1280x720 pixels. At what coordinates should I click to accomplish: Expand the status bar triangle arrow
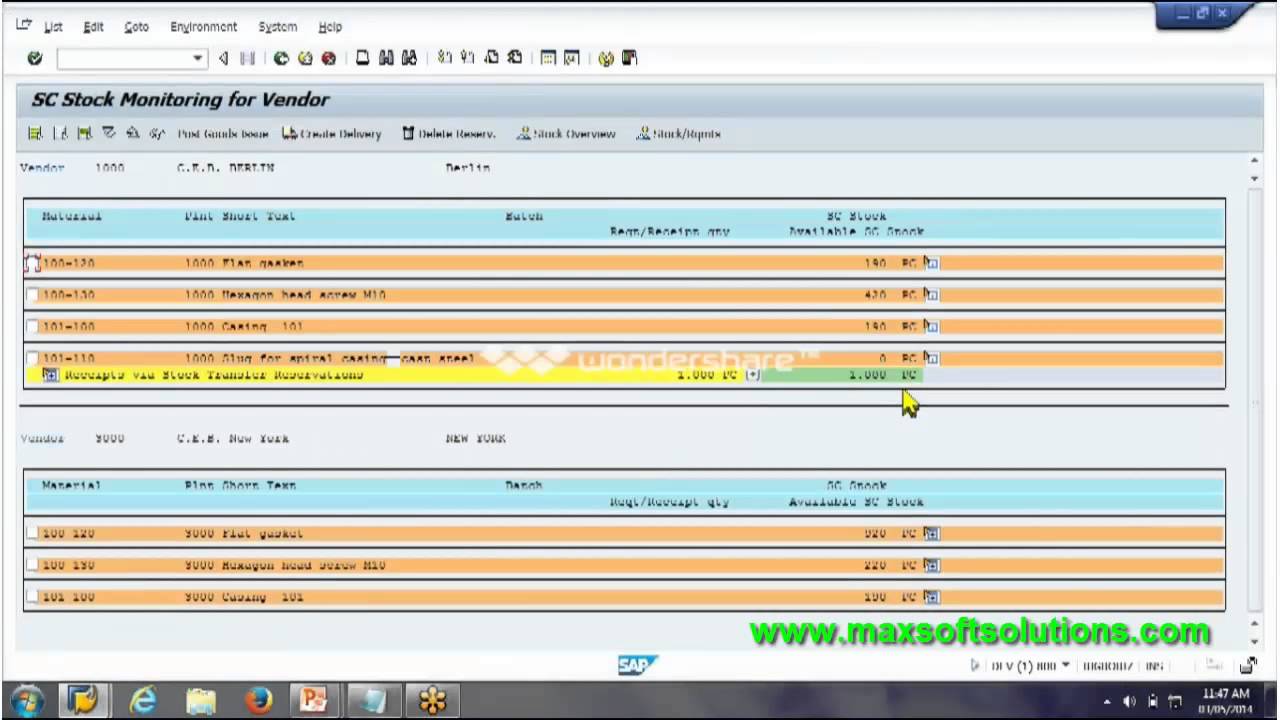pos(975,665)
